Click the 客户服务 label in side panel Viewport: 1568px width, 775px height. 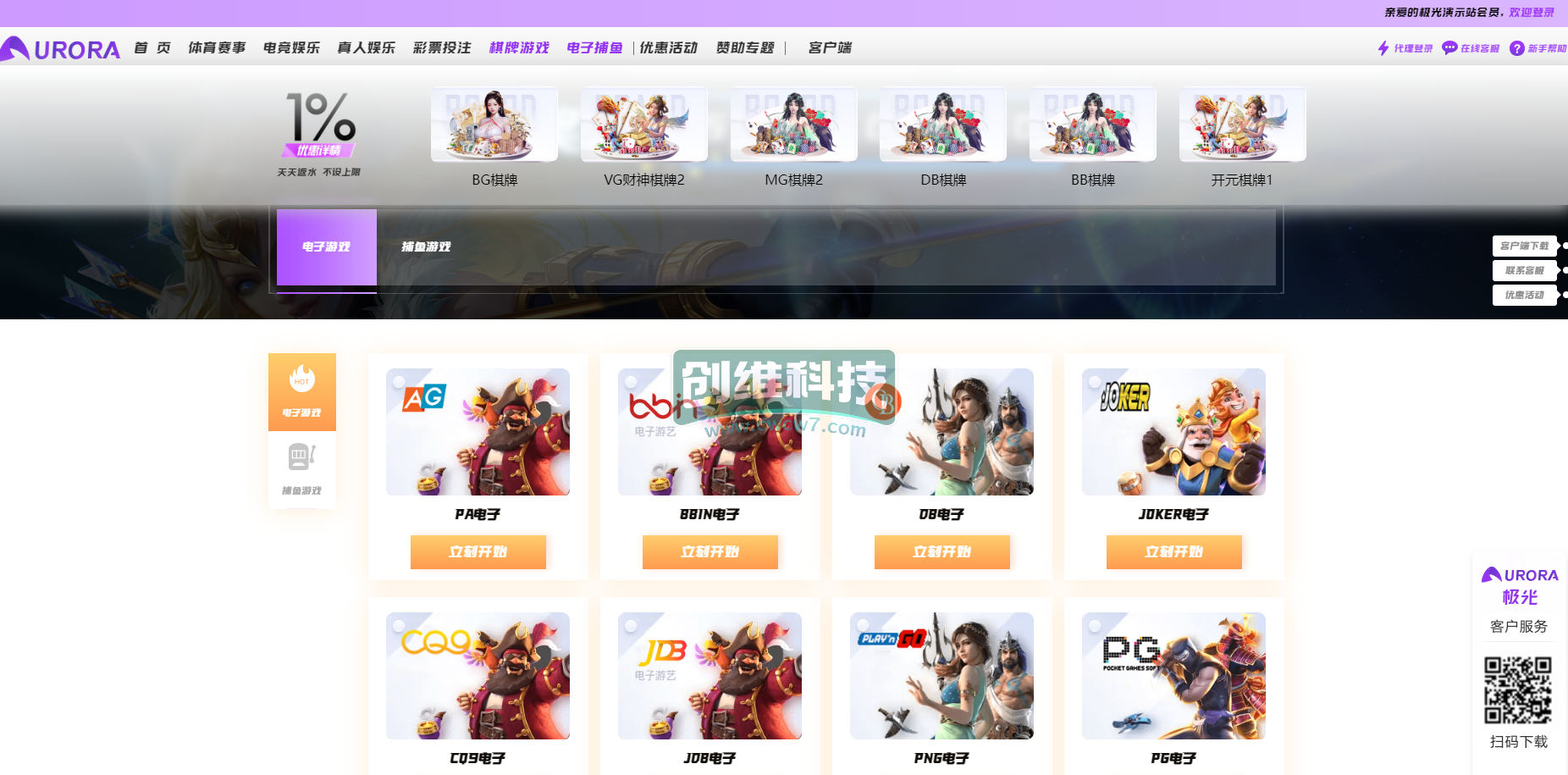click(1519, 627)
